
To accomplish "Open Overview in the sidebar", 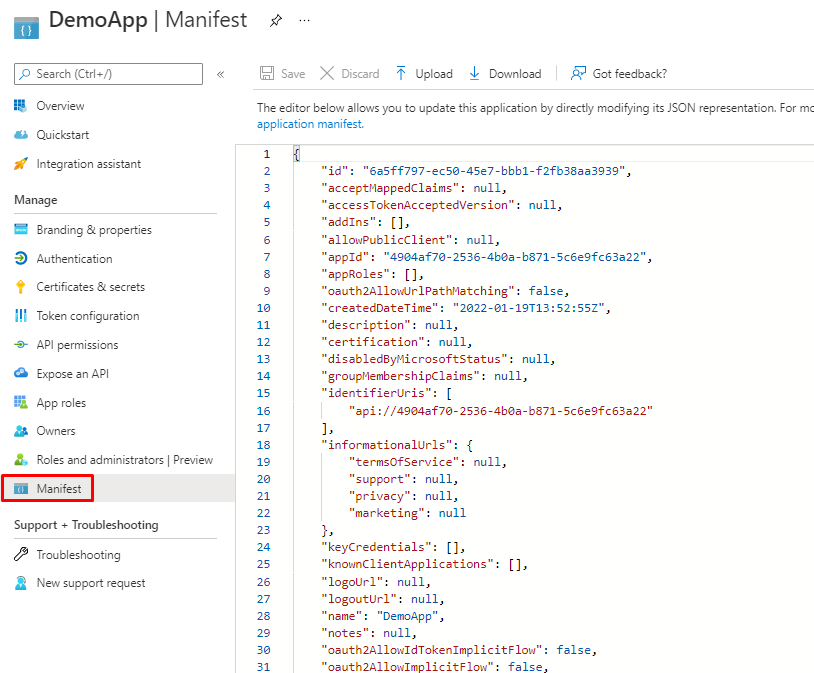I will click(x=60, y=106).
